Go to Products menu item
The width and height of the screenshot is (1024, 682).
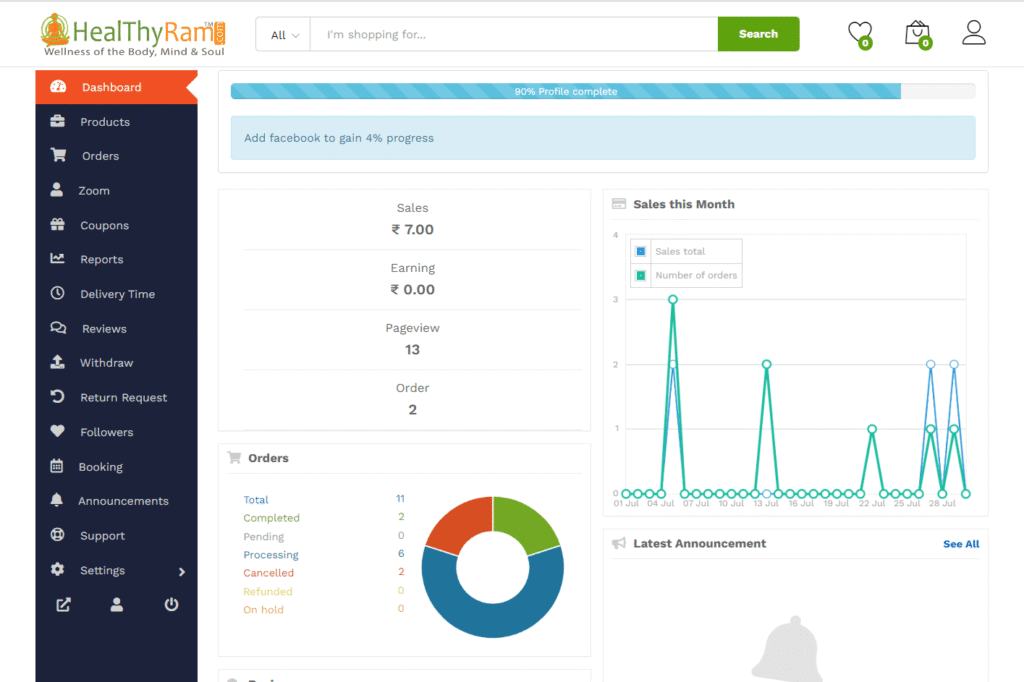pyautogui.click(x=116, y=122)
